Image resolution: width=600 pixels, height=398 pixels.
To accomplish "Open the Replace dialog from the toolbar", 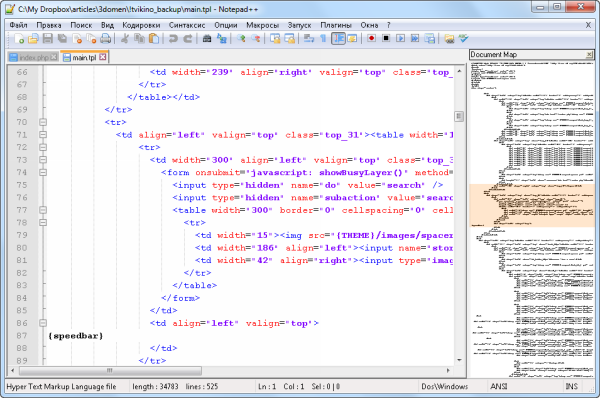I will tap(222, 38).
